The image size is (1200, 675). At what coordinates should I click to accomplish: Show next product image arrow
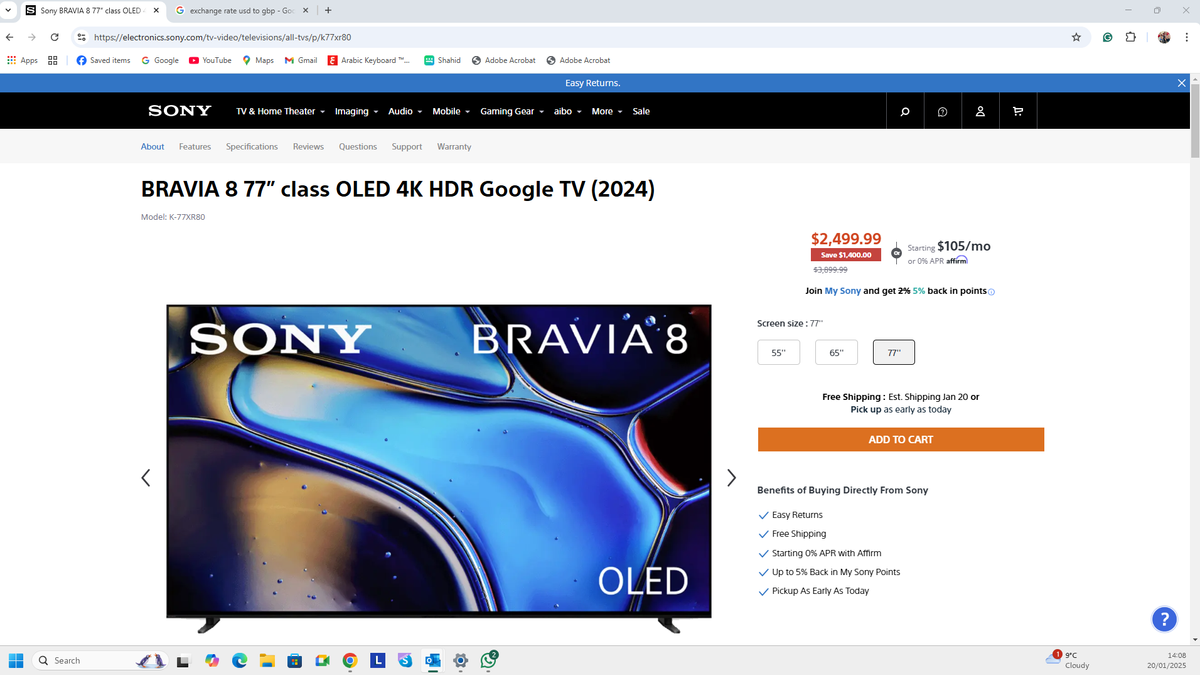[x=731, y=478]
